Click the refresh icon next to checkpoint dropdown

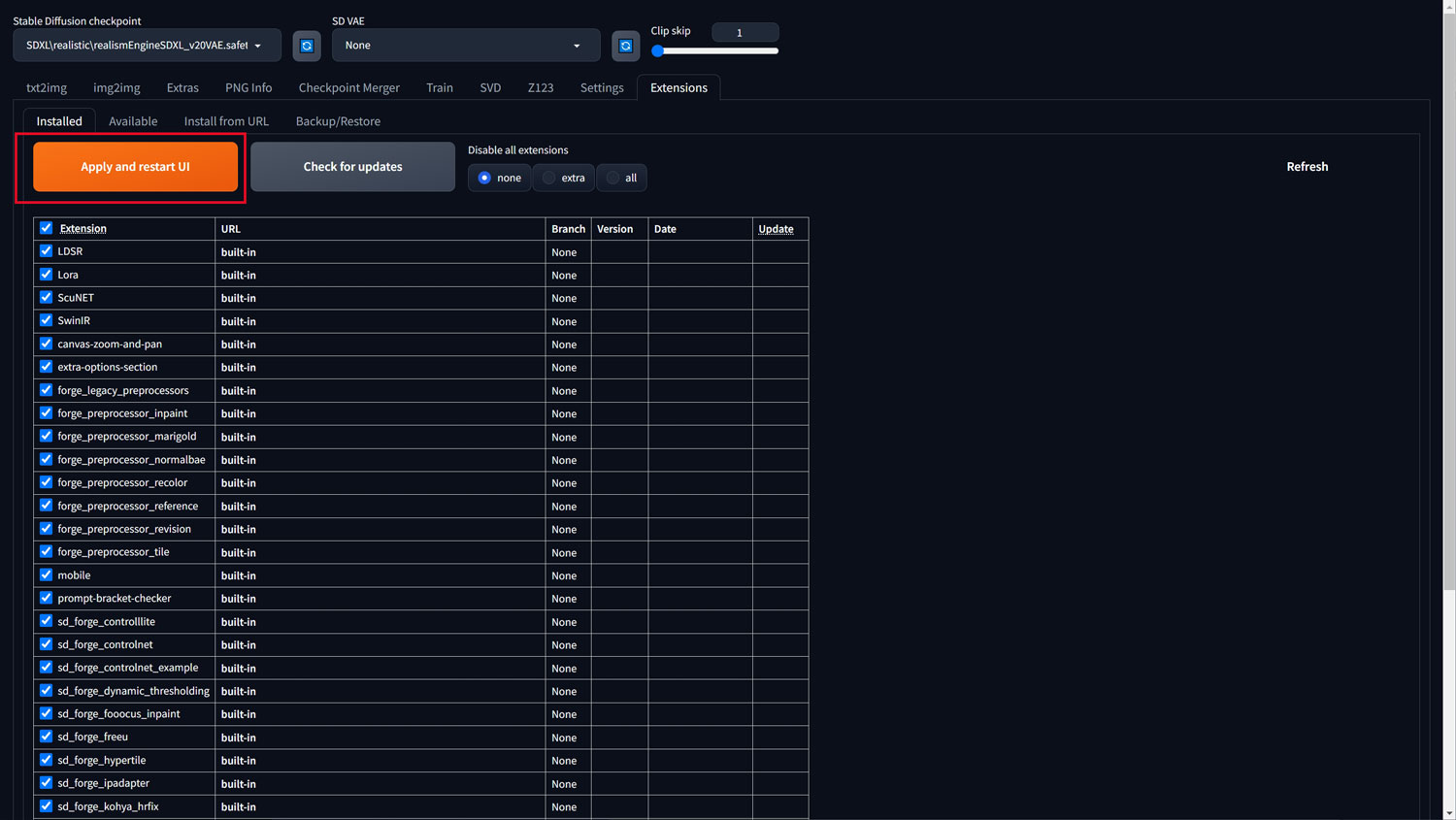coord(307,46)
